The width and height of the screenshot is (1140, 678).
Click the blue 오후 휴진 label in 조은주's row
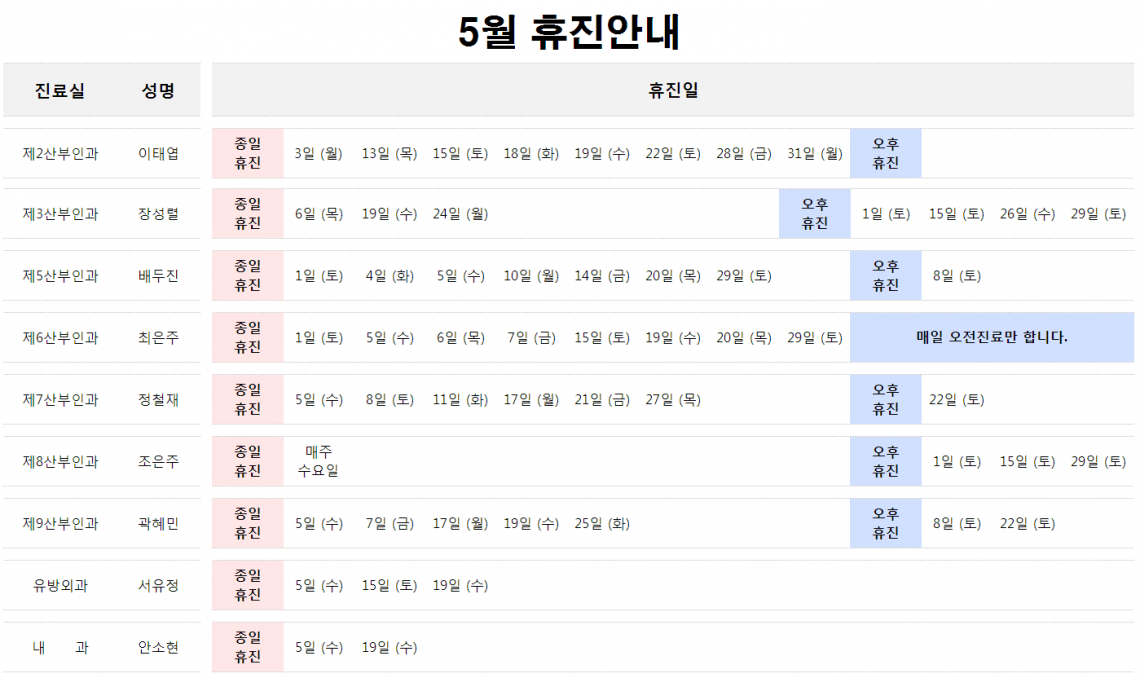coord(885,461)
